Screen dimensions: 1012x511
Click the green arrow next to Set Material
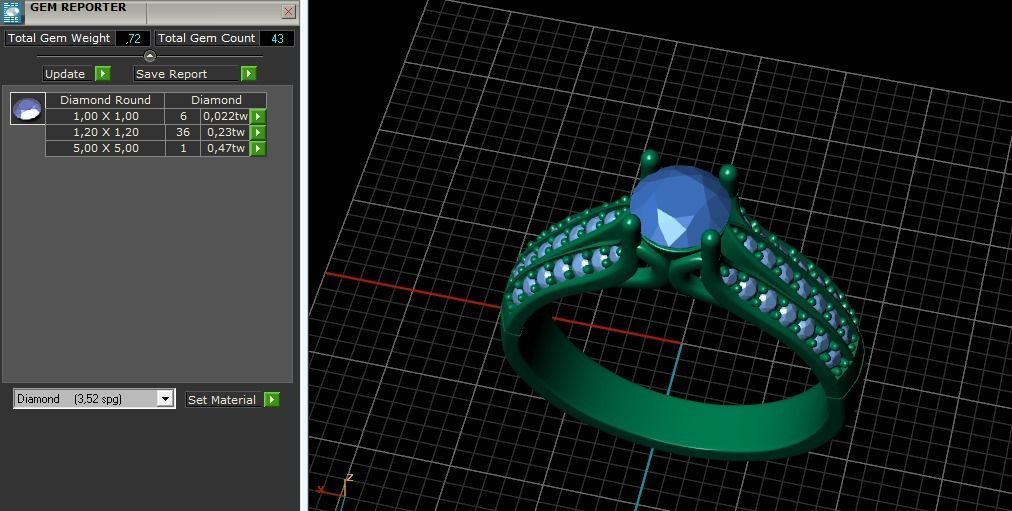272,400
